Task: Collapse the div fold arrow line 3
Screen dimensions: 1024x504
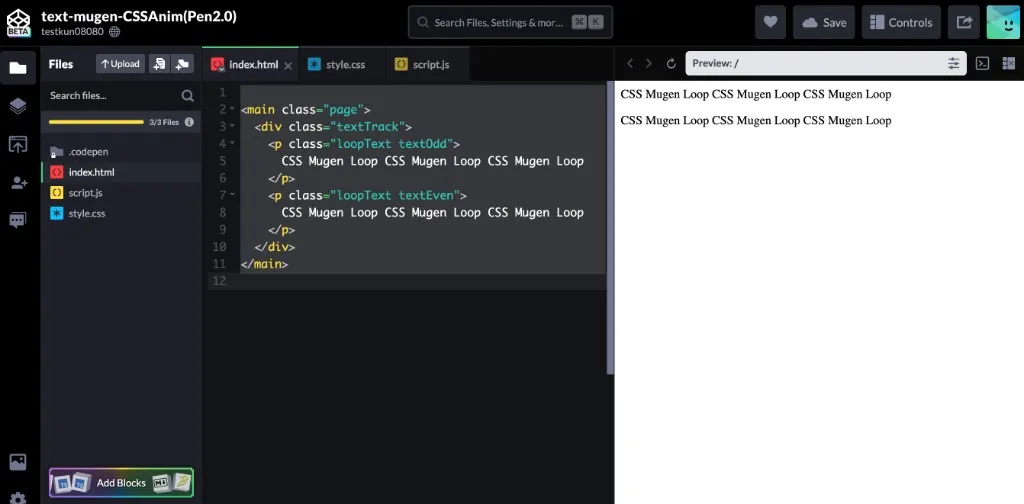Action: [232, 126]
